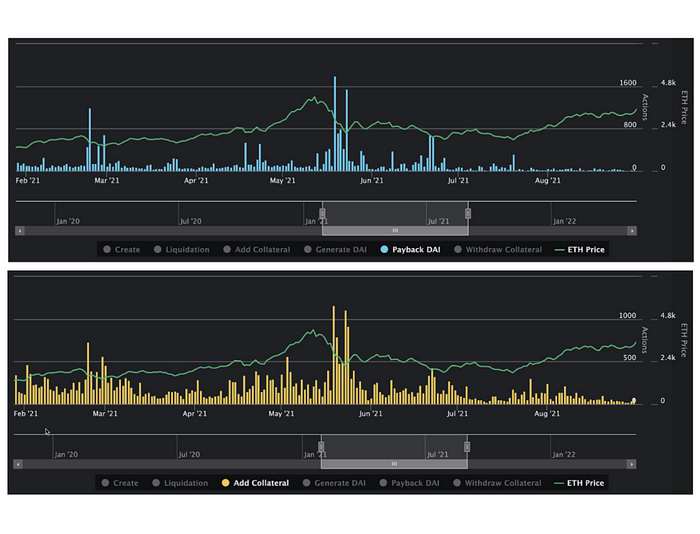Click bottom navigator scrollbar thumb grip
700x534 pixels.
pyautogui.click(x=394, y=464)
